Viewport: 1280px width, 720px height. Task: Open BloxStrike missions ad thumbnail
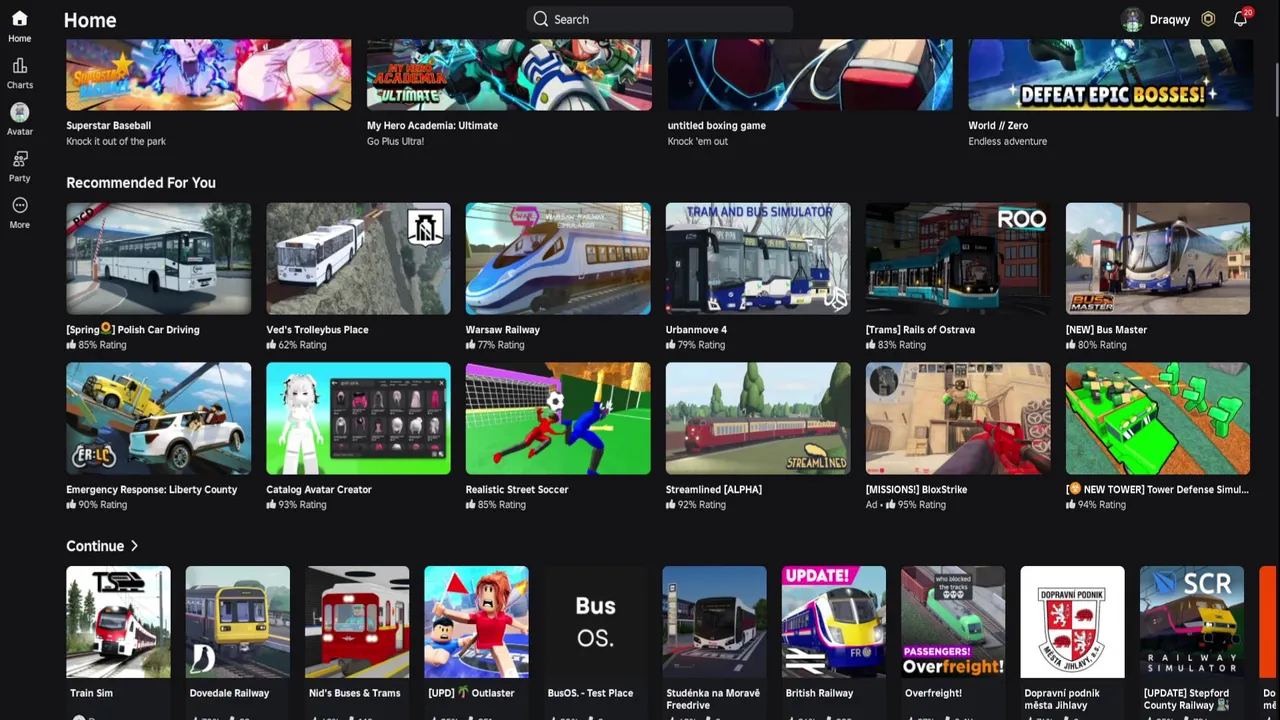point(958,419)
